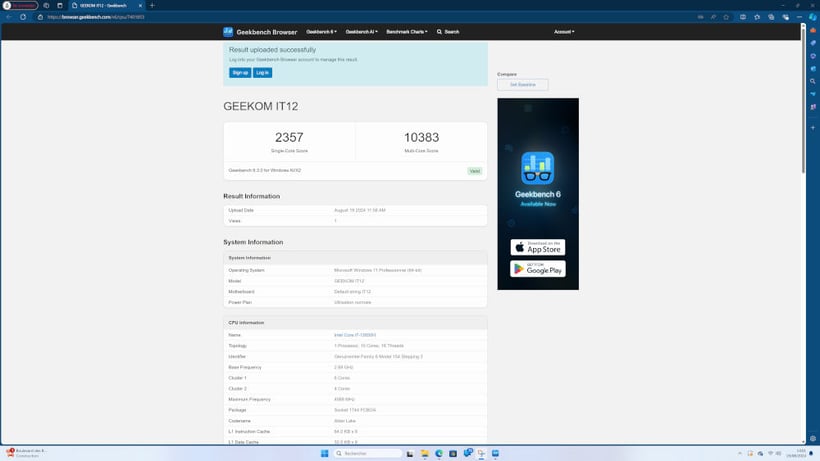The width and height of the screenshot is (820, 461).
Task: View site information lock icon
Action: click(40, 17)
